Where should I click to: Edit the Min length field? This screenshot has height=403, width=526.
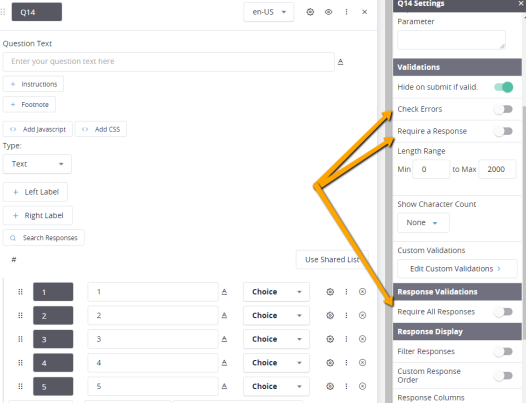click(x=431, y=169)
